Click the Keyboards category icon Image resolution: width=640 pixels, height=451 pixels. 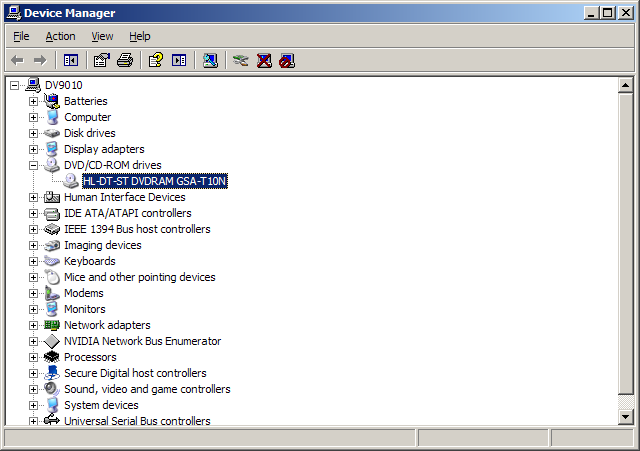click(x=52, y=261)
